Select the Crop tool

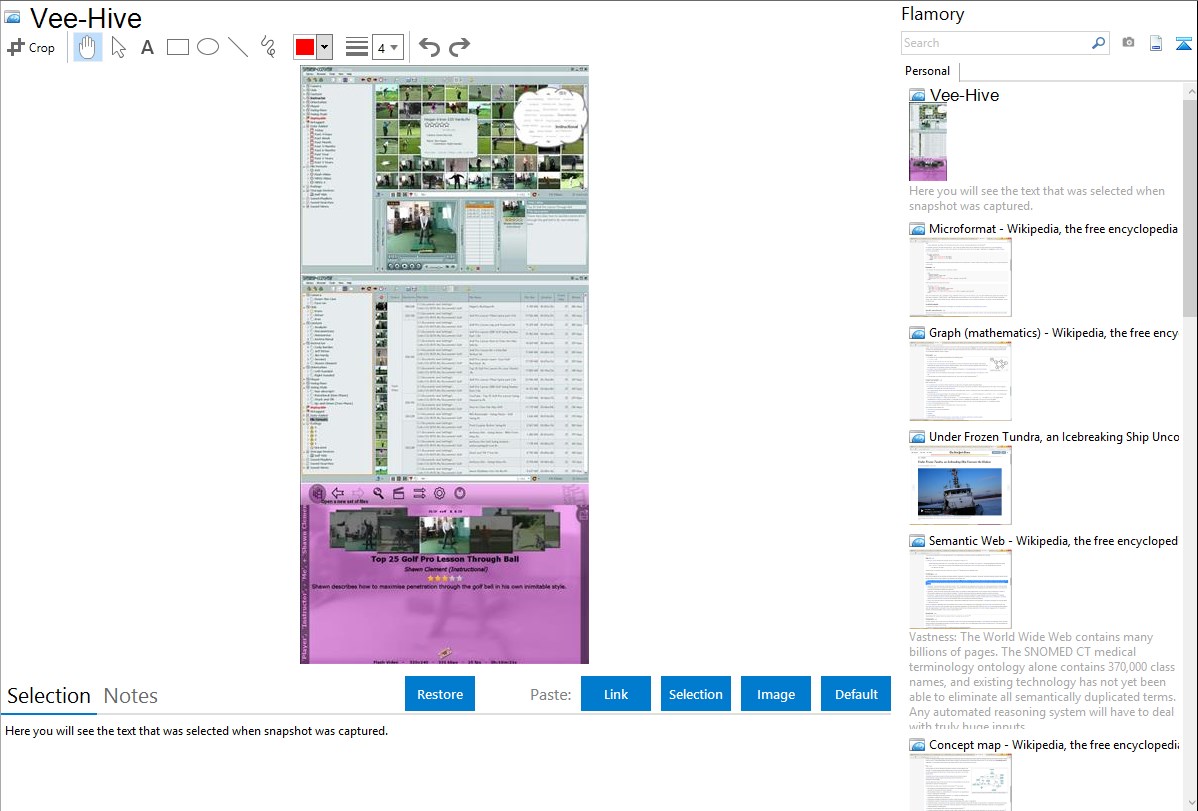31,47
